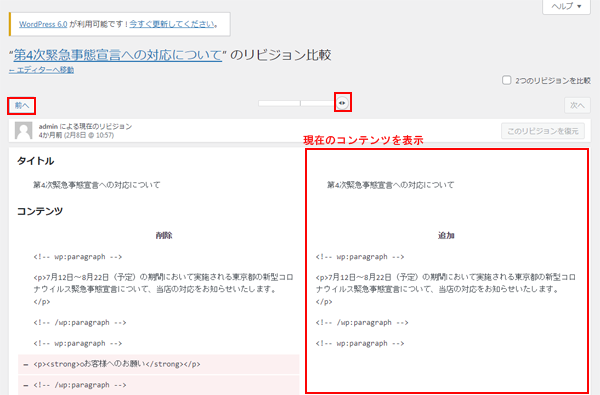
Task: Click the 次へ button
Action: [x=577, y=106]
